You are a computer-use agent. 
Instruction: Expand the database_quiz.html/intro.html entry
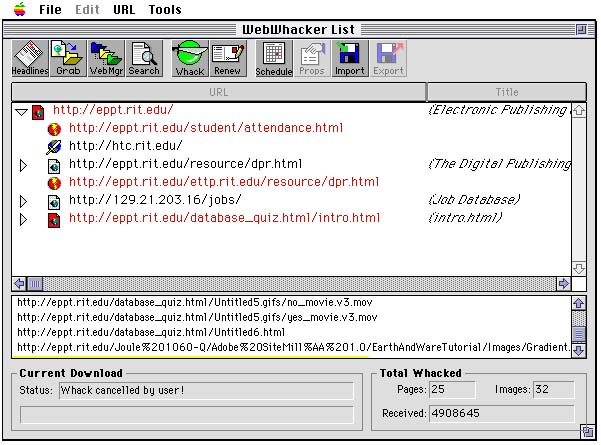(23, 220)
